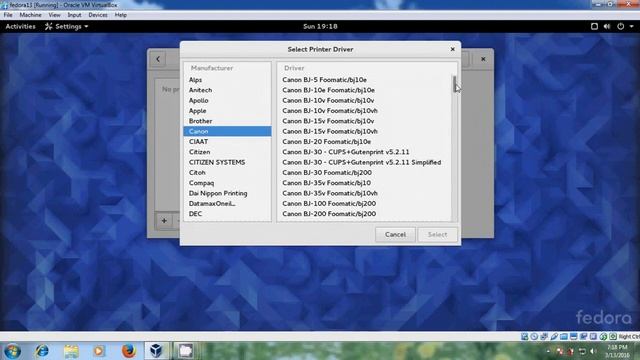Select Citizen manufacturer

(x=227, y=152)
